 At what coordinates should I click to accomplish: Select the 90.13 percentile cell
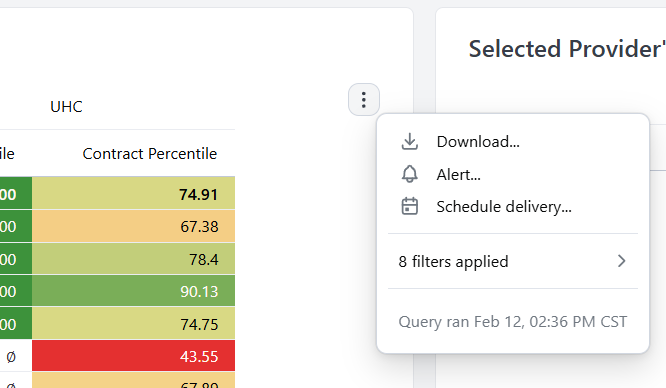(x=133, y=291)
